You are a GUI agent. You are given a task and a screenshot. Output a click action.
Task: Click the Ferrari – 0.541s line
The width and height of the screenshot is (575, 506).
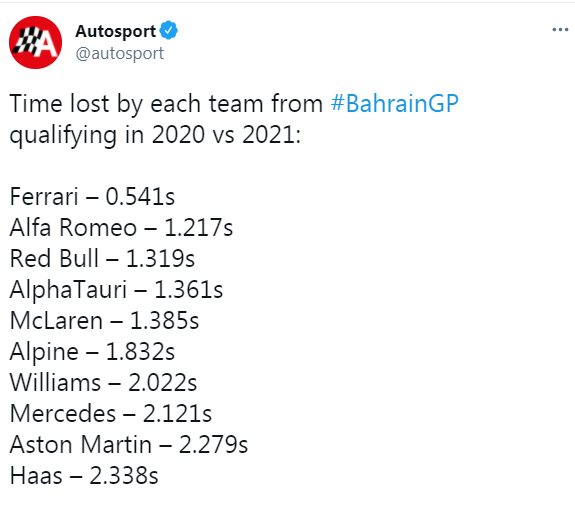[x=92, y=197]
